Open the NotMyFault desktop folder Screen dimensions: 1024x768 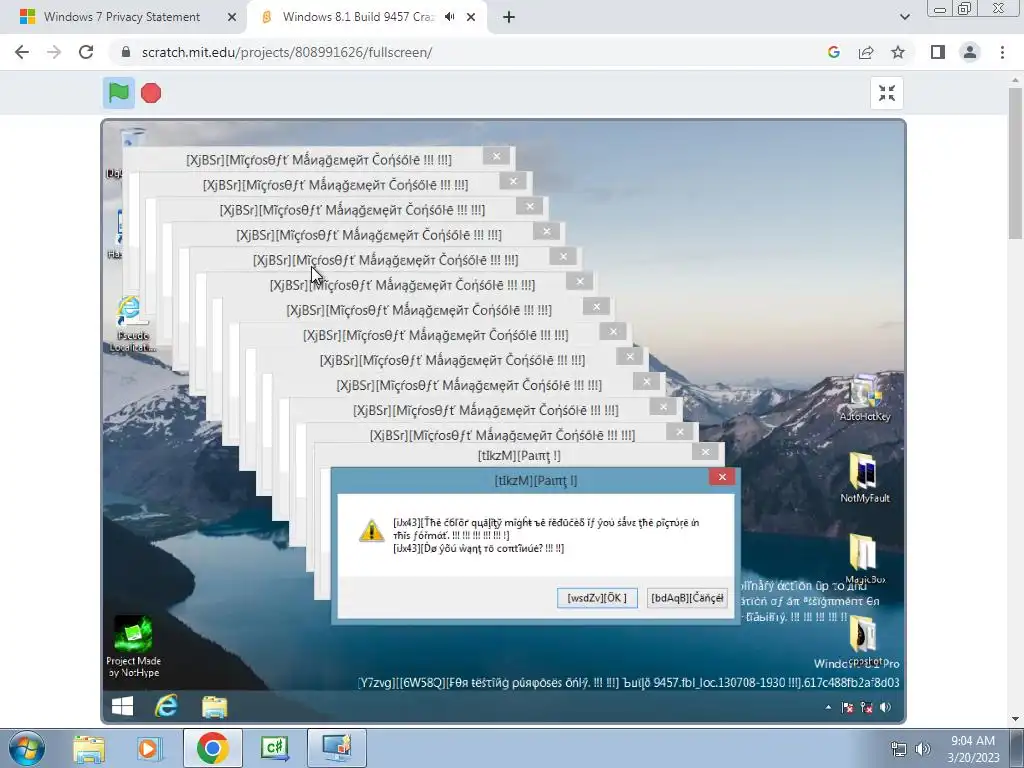[865, 478]
